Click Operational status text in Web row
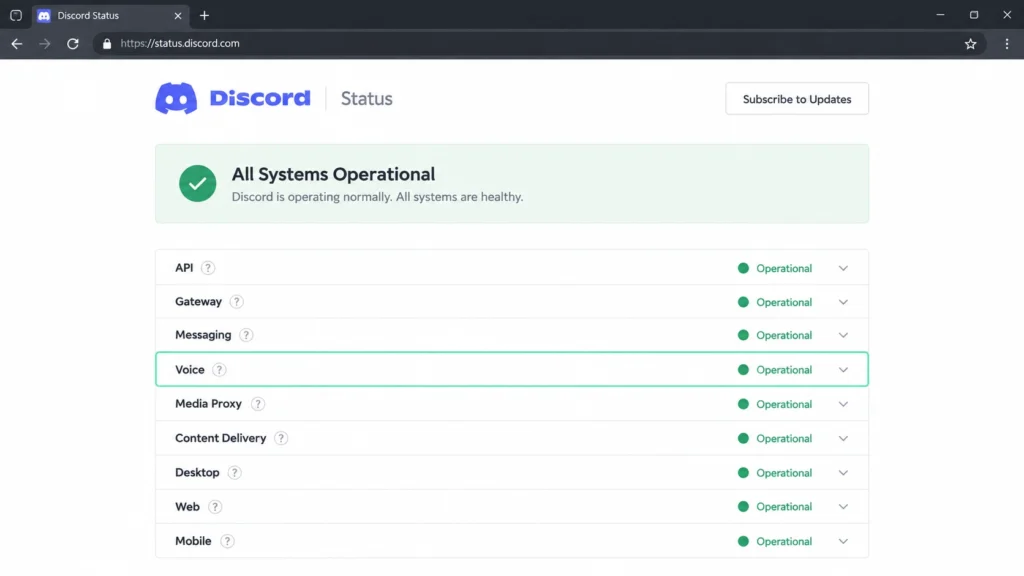The image size is (1024, 576). pyautogui.click(x=784, y=507)
